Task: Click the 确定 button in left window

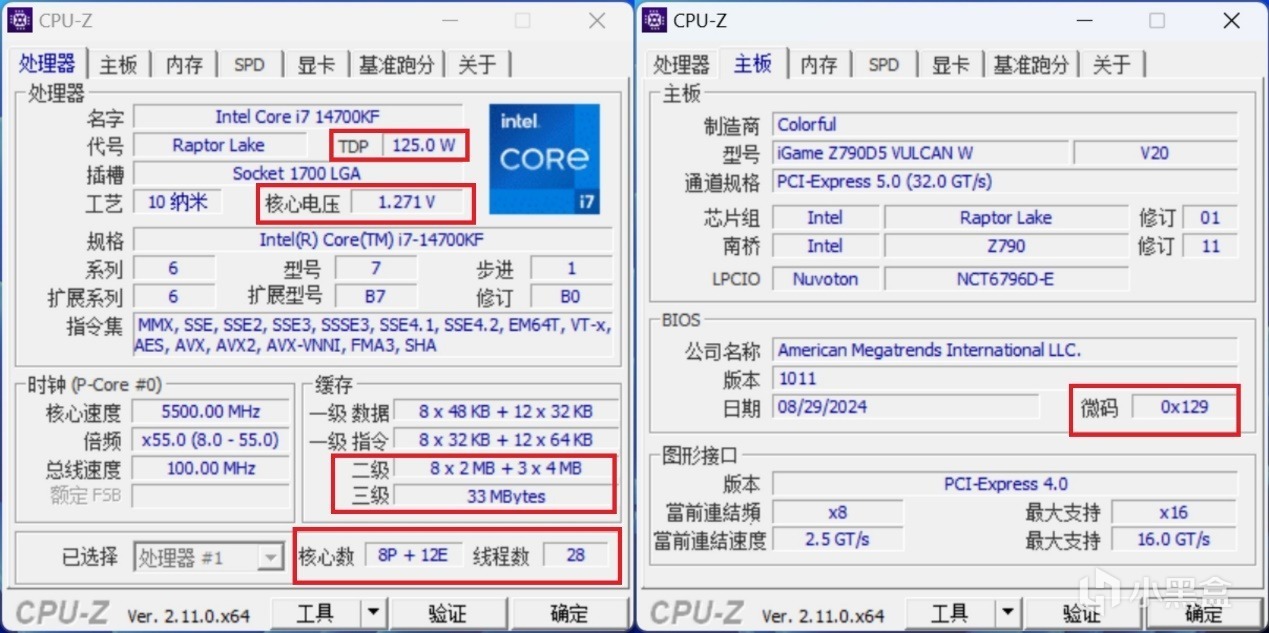Action: [569, 612]
